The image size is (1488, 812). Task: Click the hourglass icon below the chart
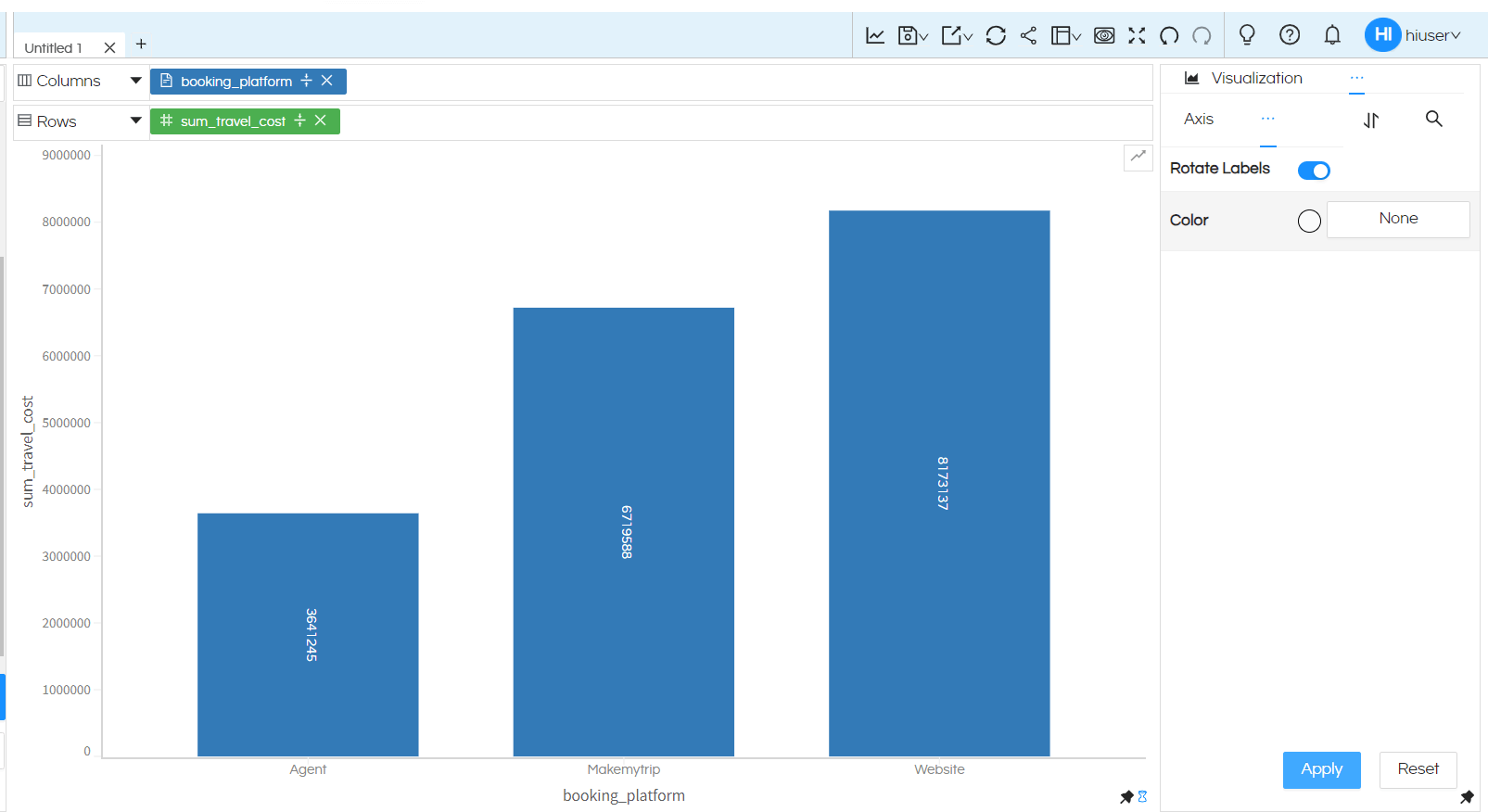(1143, 796)
